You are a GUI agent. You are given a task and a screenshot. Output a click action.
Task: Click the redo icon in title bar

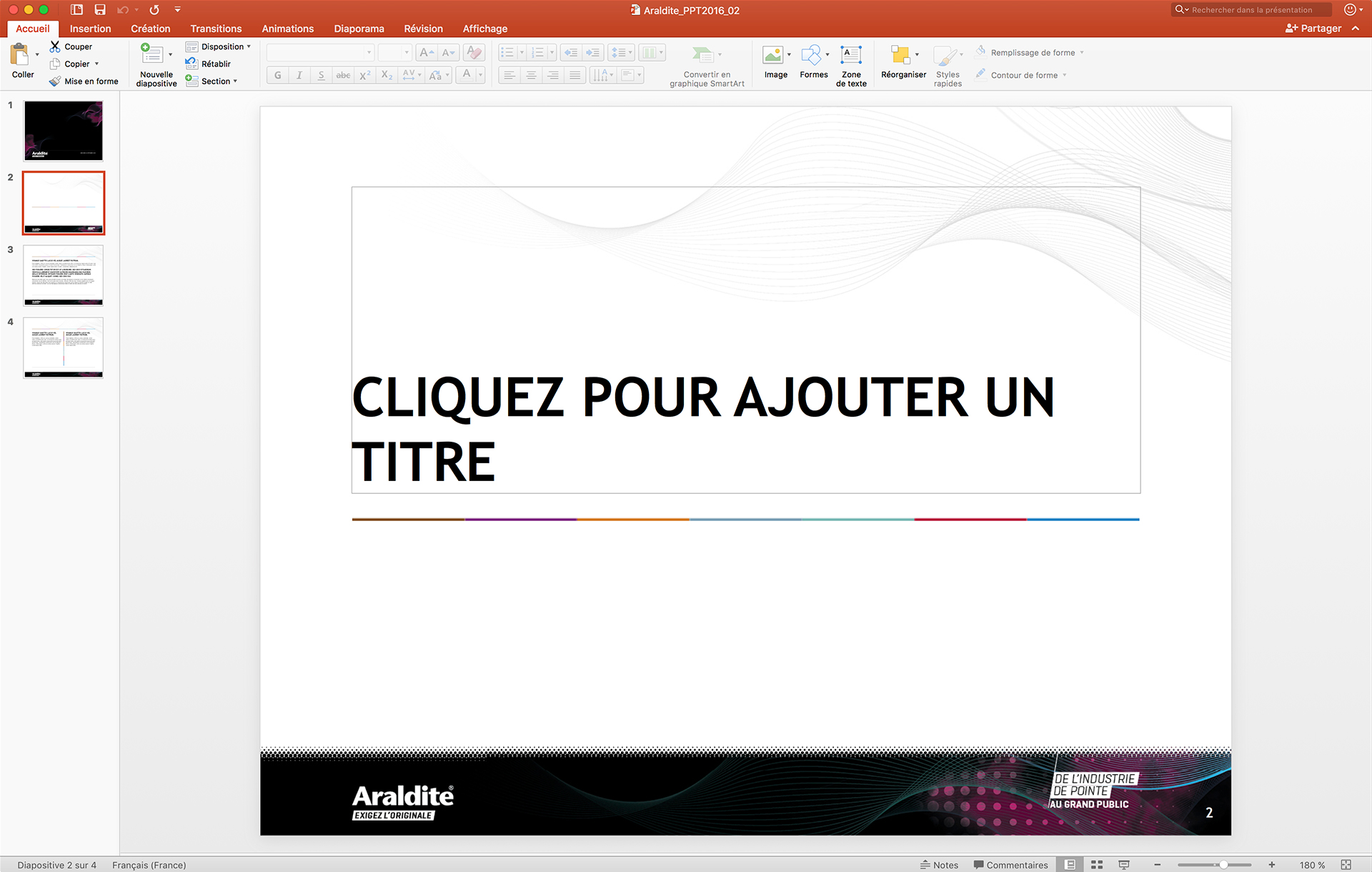click(154, 10)
